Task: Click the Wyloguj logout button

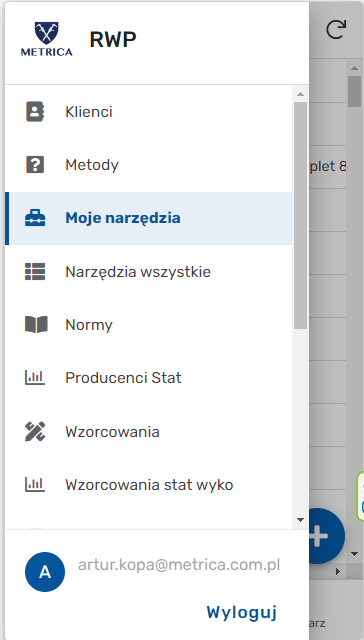Action: pos(242,612)
